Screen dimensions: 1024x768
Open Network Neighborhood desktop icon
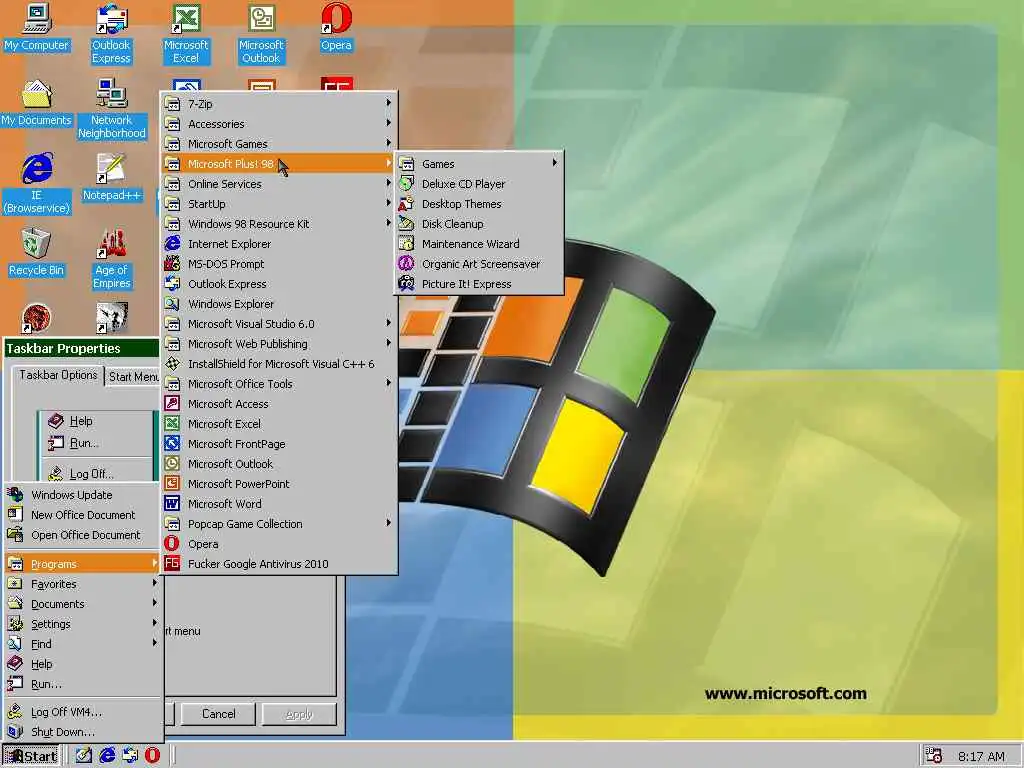tap(112, 109)
